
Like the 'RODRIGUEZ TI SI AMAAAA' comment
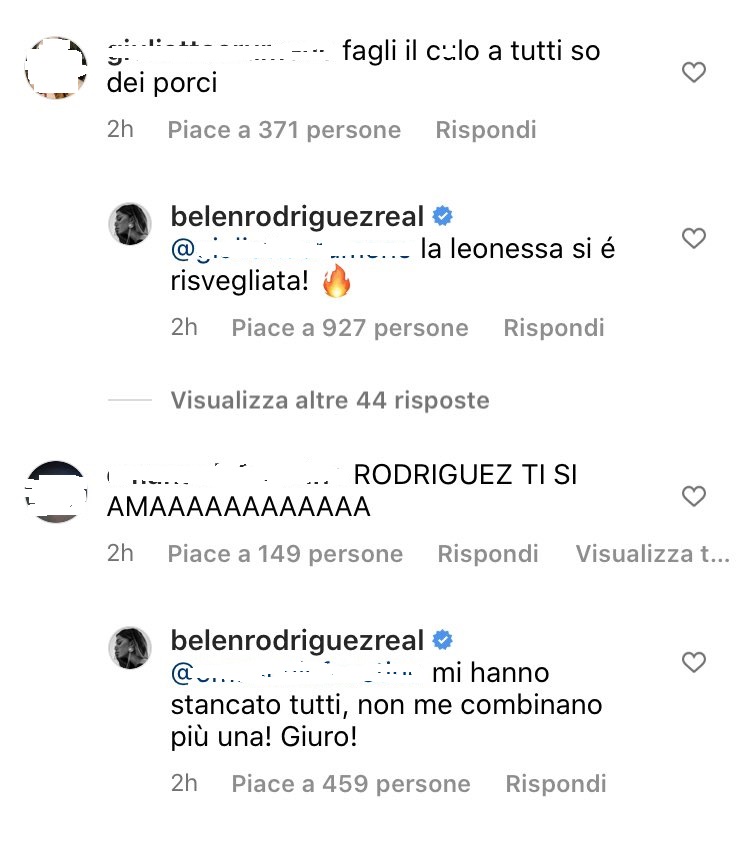tap(693, 496)
